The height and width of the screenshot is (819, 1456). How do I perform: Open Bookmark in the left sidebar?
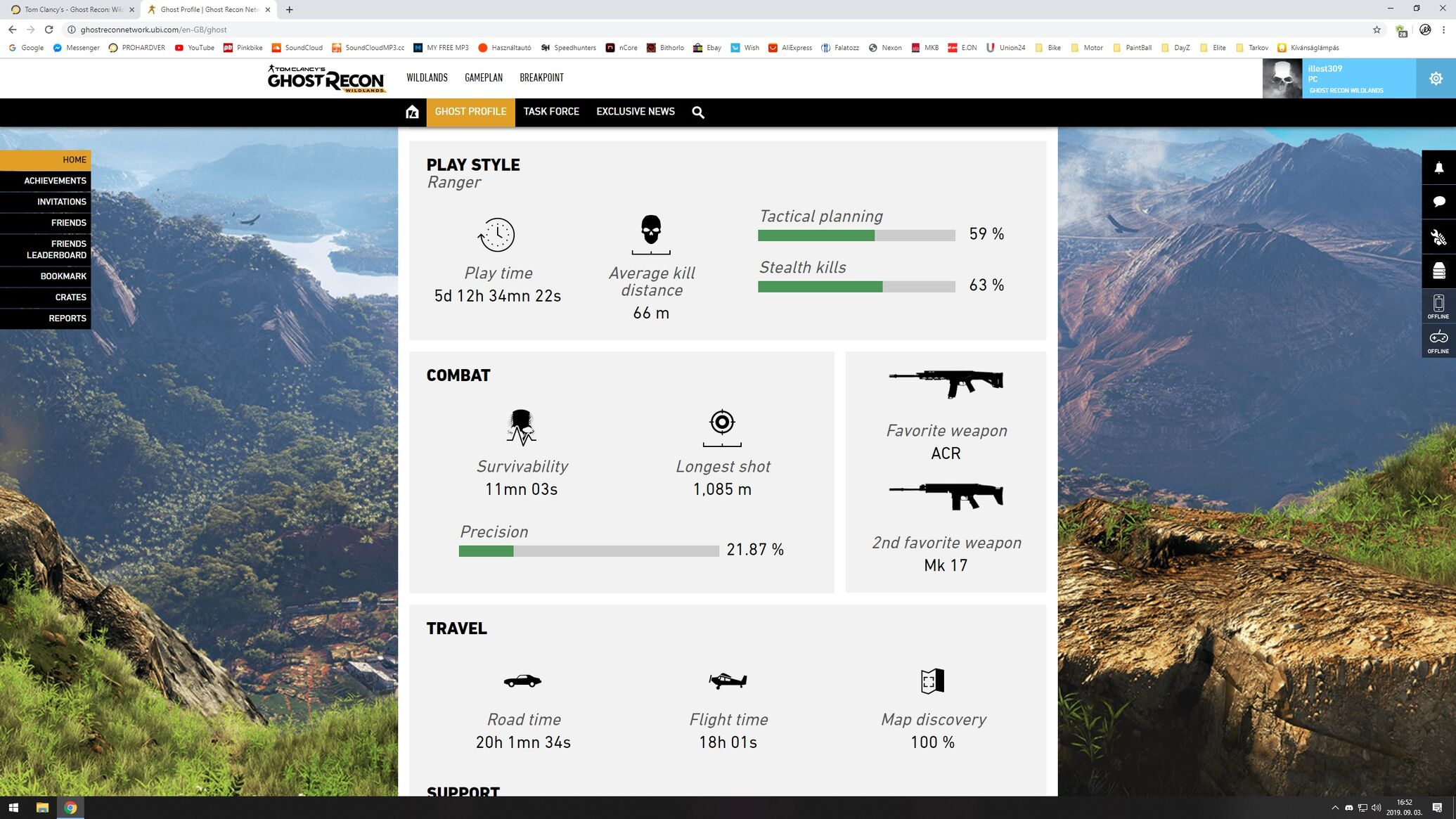pos(45,276)
